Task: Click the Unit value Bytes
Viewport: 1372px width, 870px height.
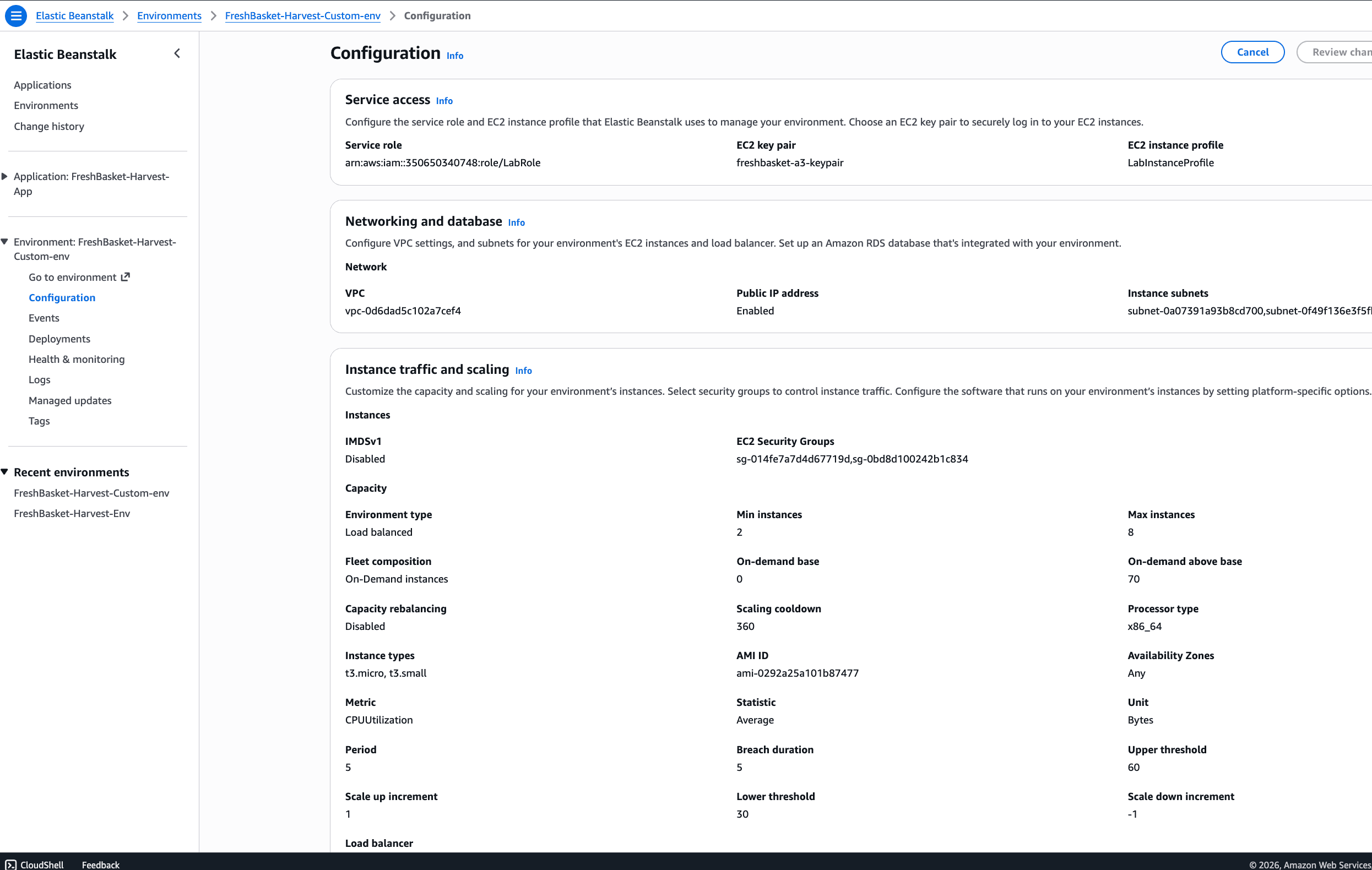Action: pyautogui.click(x=1140, y=720)
